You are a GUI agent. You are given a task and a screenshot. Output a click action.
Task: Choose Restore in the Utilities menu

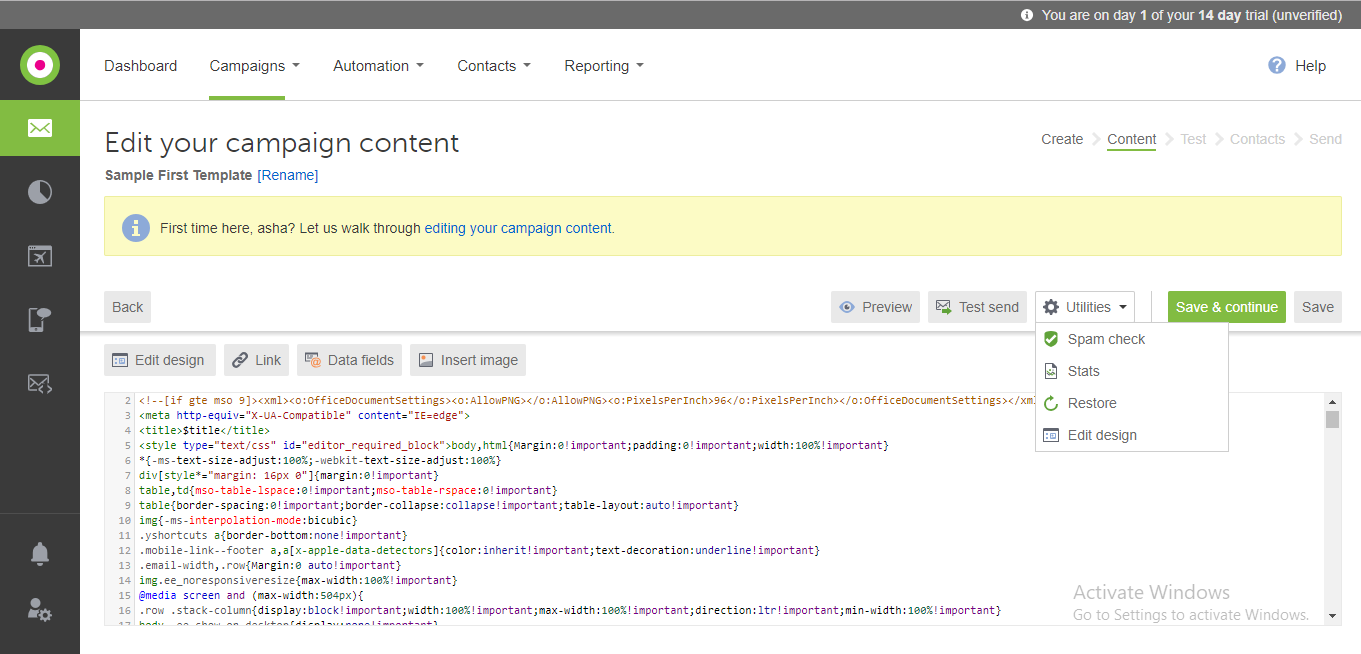click(1091, 403)
